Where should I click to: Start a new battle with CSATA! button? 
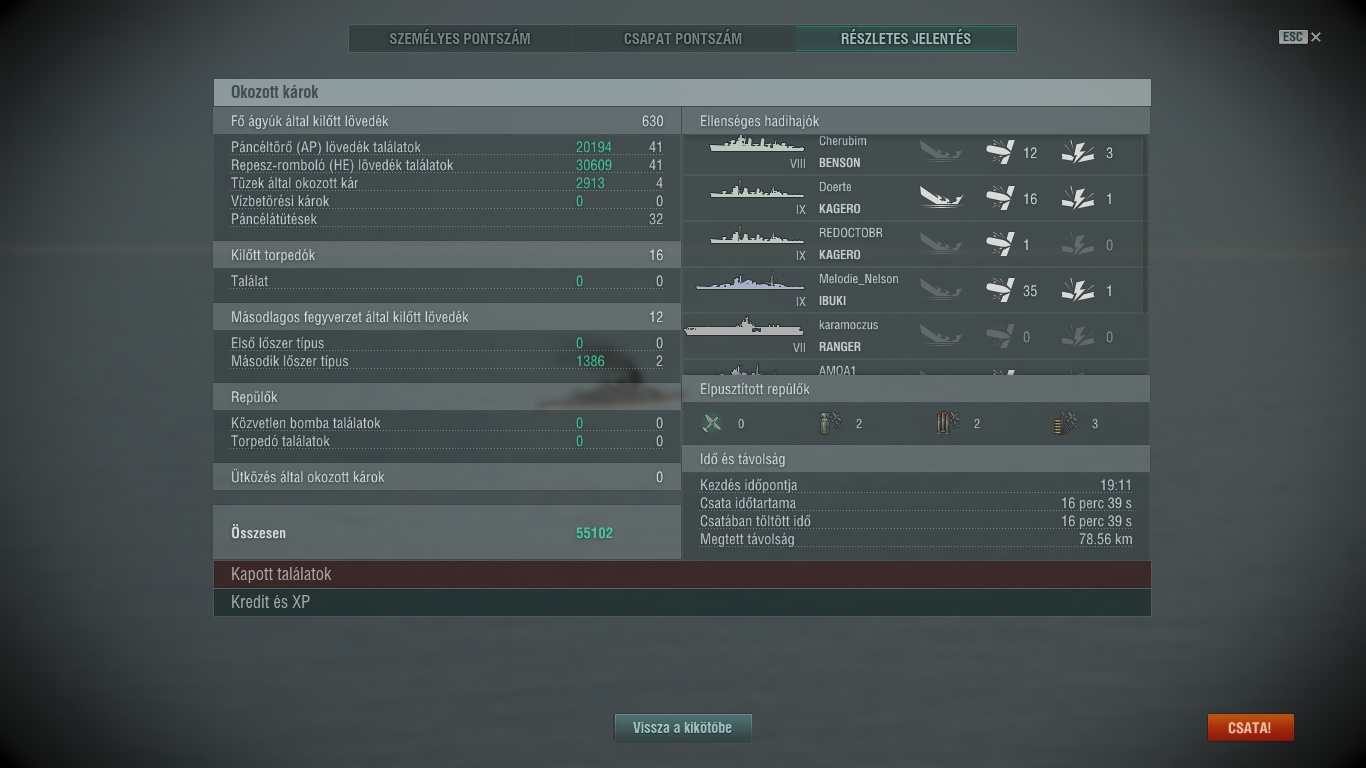click(x=1250, y=728)
